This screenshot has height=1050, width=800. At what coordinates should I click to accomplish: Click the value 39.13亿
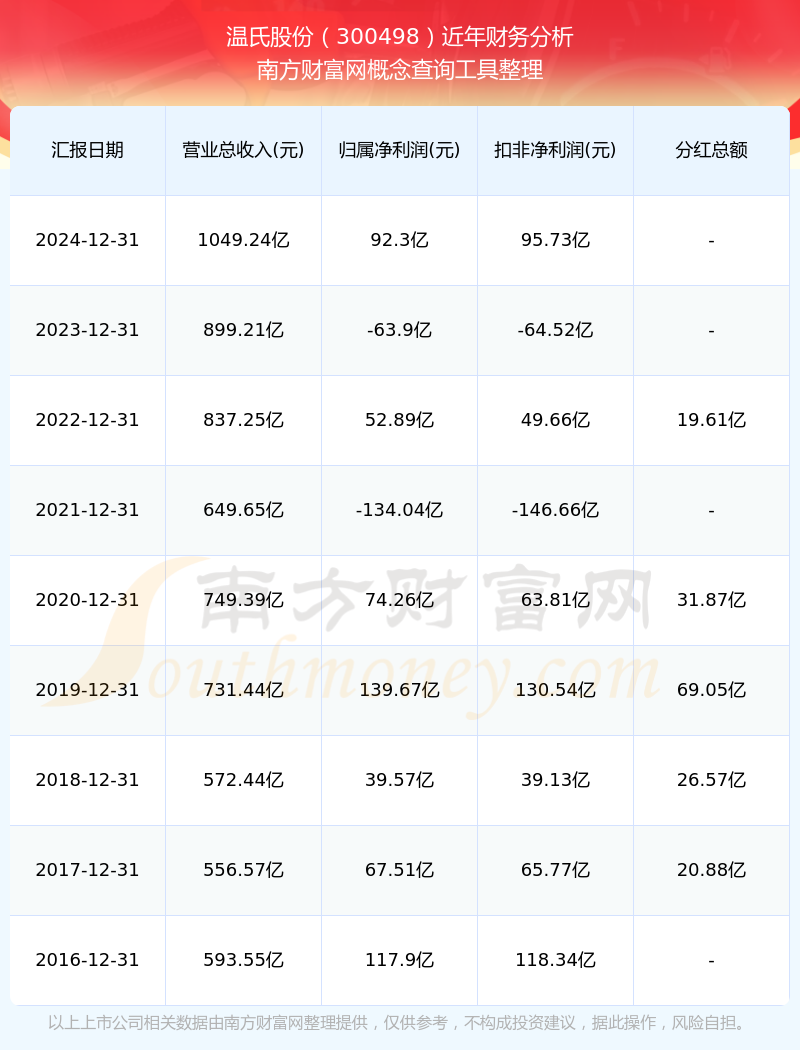[x=556, y=780]
